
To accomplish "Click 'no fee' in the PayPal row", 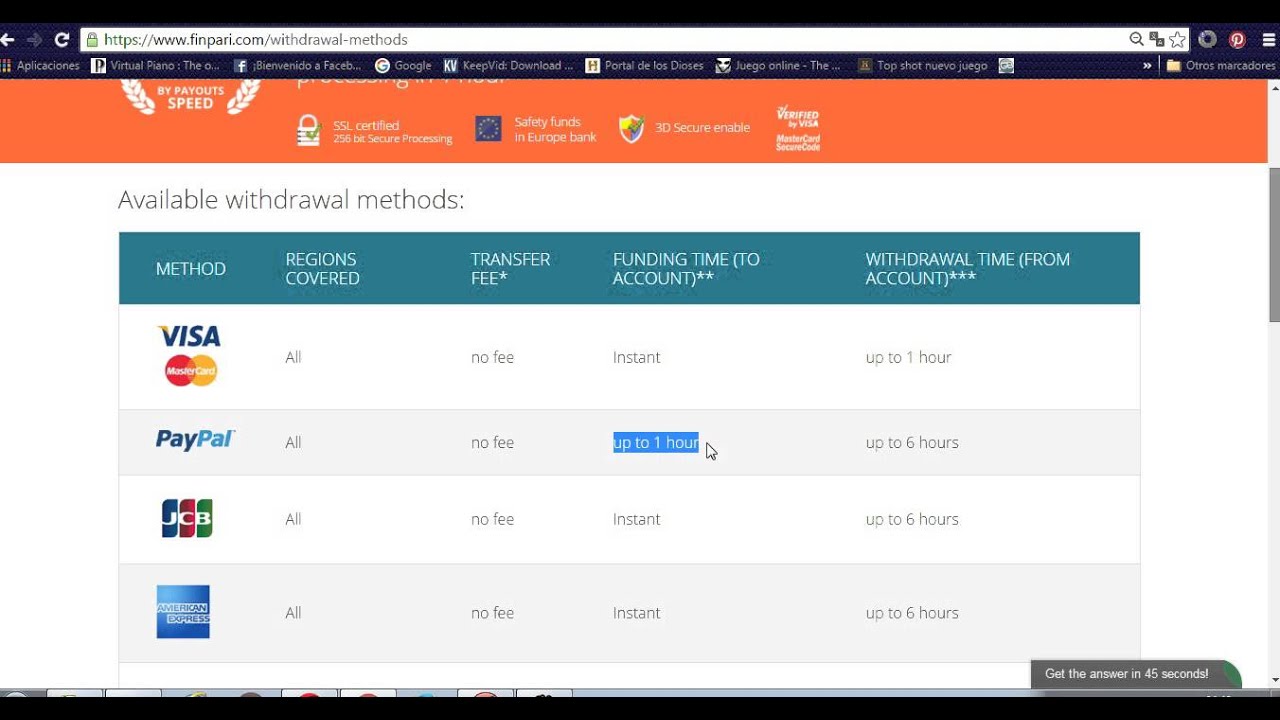I will pyautogui.click(x=492, y=442).
